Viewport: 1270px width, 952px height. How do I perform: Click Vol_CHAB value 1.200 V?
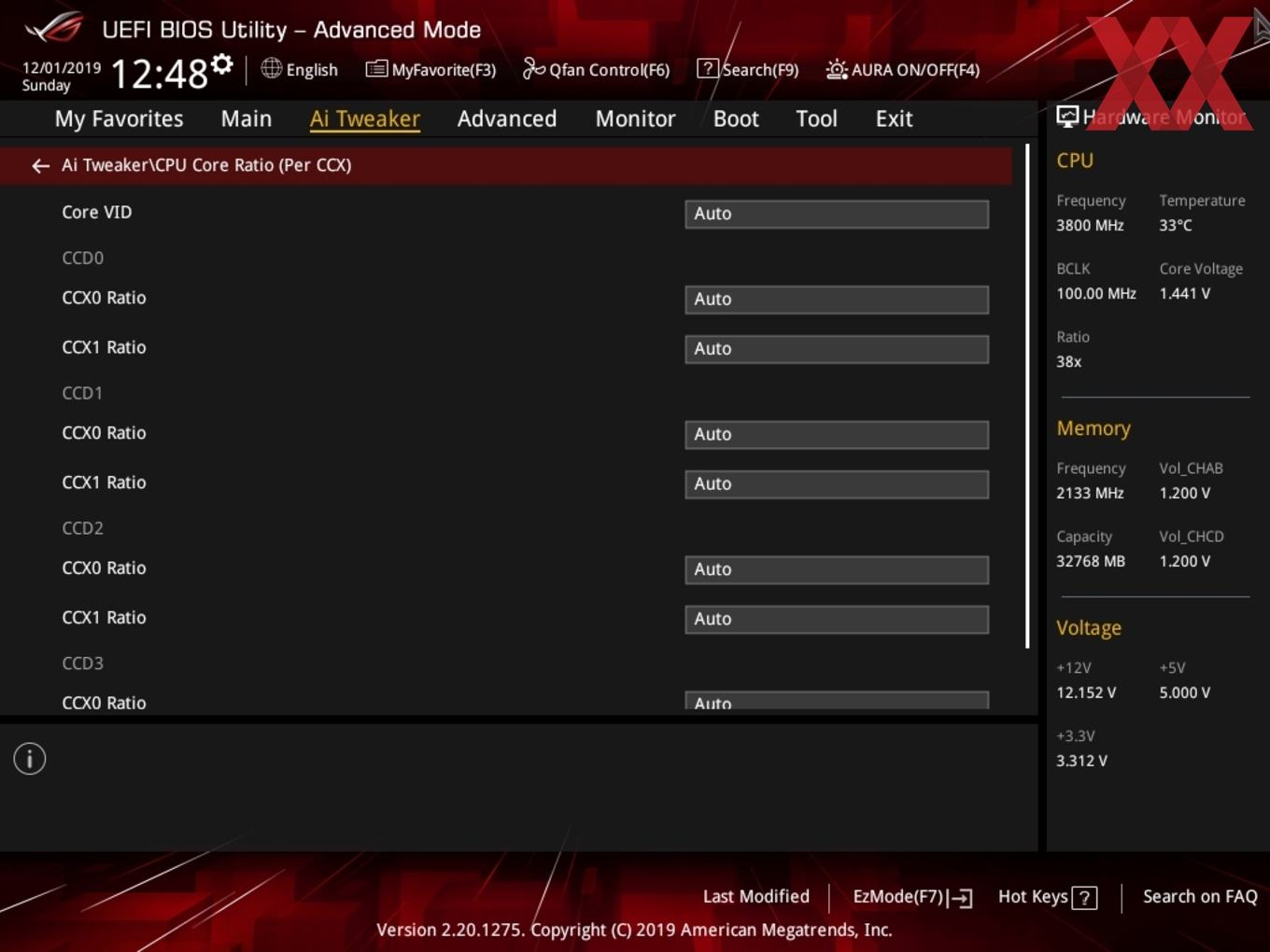point(1185,494)
